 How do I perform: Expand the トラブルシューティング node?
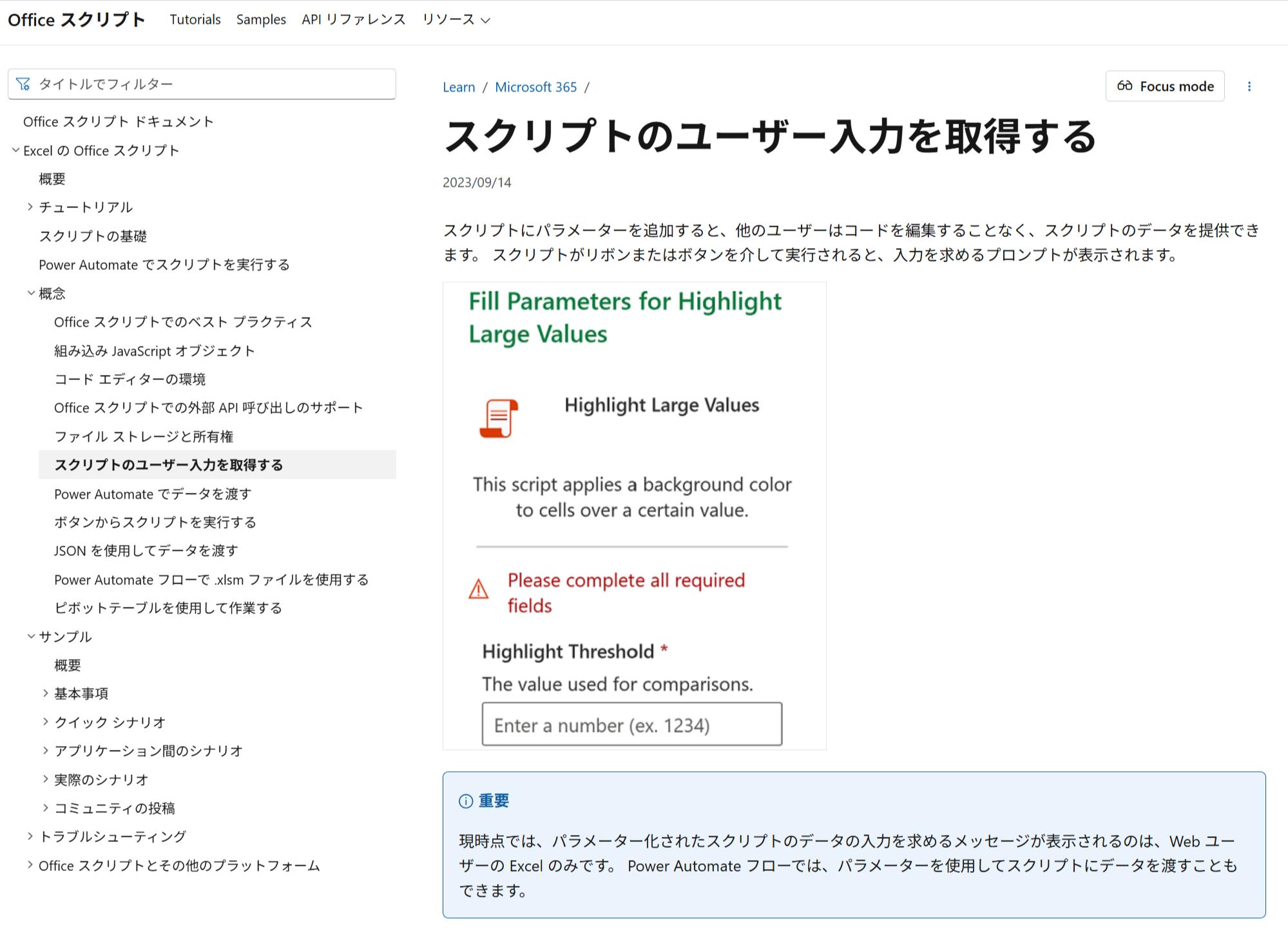[30, 836]
